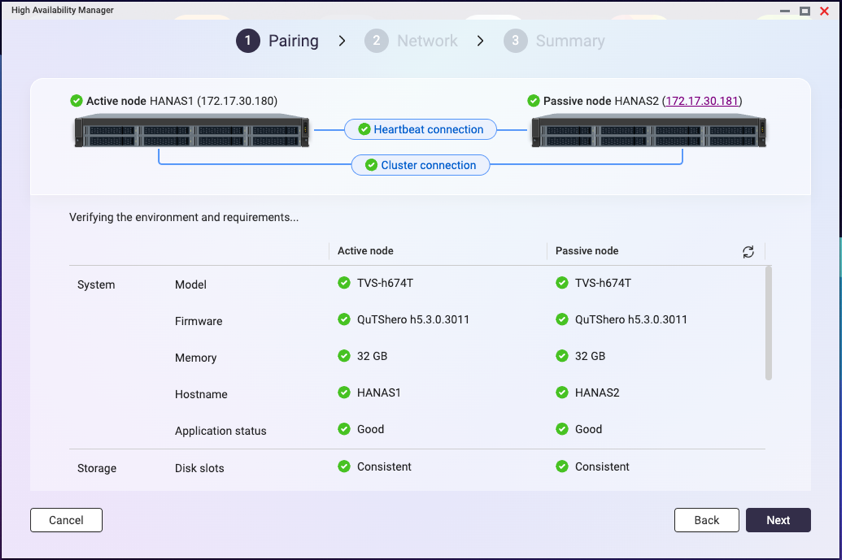
Task: Click the passive node NAS device image
Action: point(648,132)
